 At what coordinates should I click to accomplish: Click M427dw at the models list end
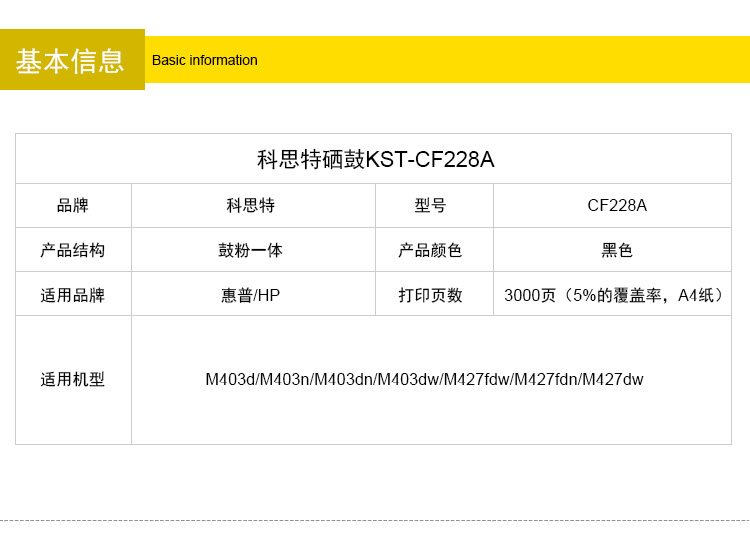[613, 380]
